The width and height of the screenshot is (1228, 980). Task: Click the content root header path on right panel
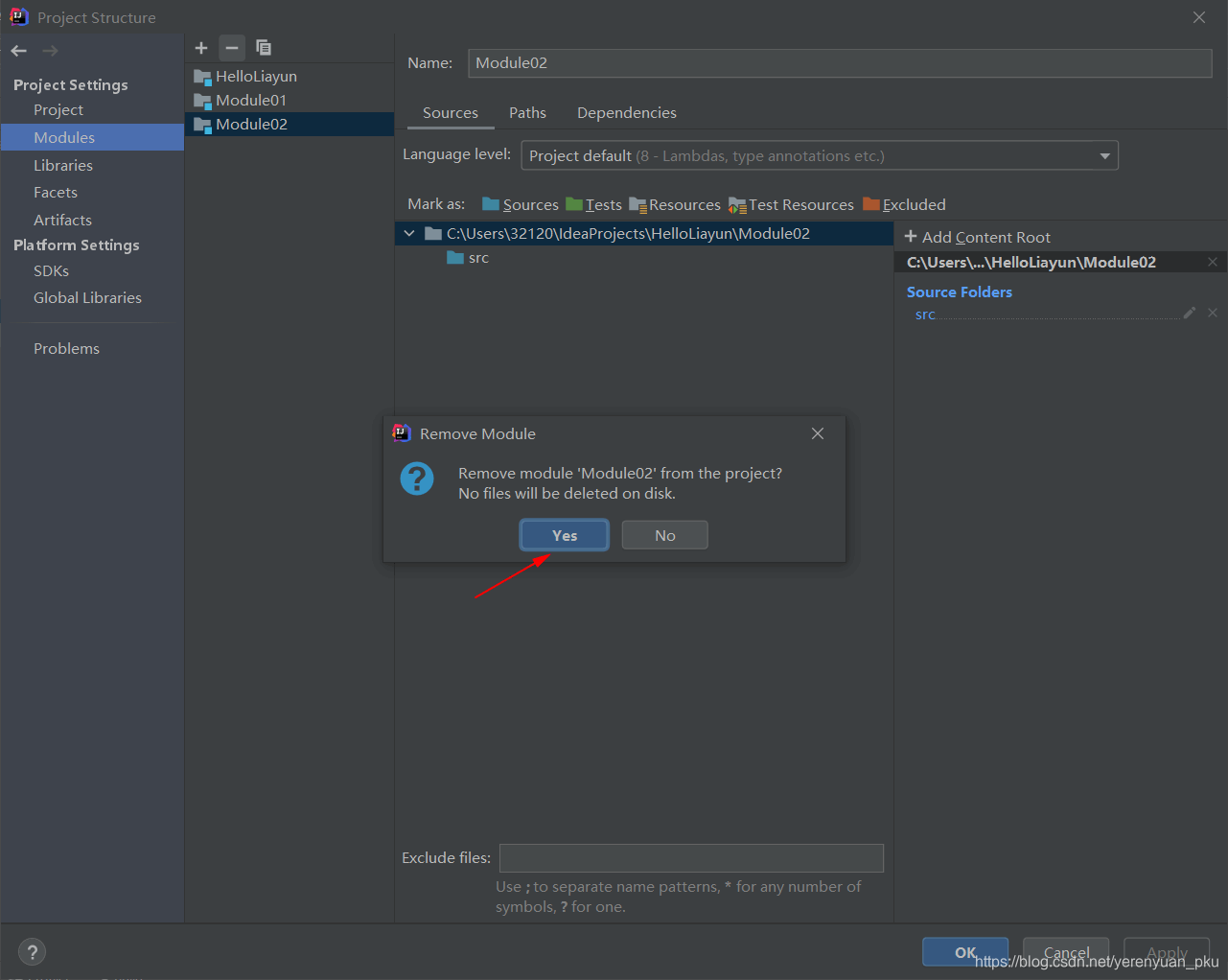click(1031, 262)
